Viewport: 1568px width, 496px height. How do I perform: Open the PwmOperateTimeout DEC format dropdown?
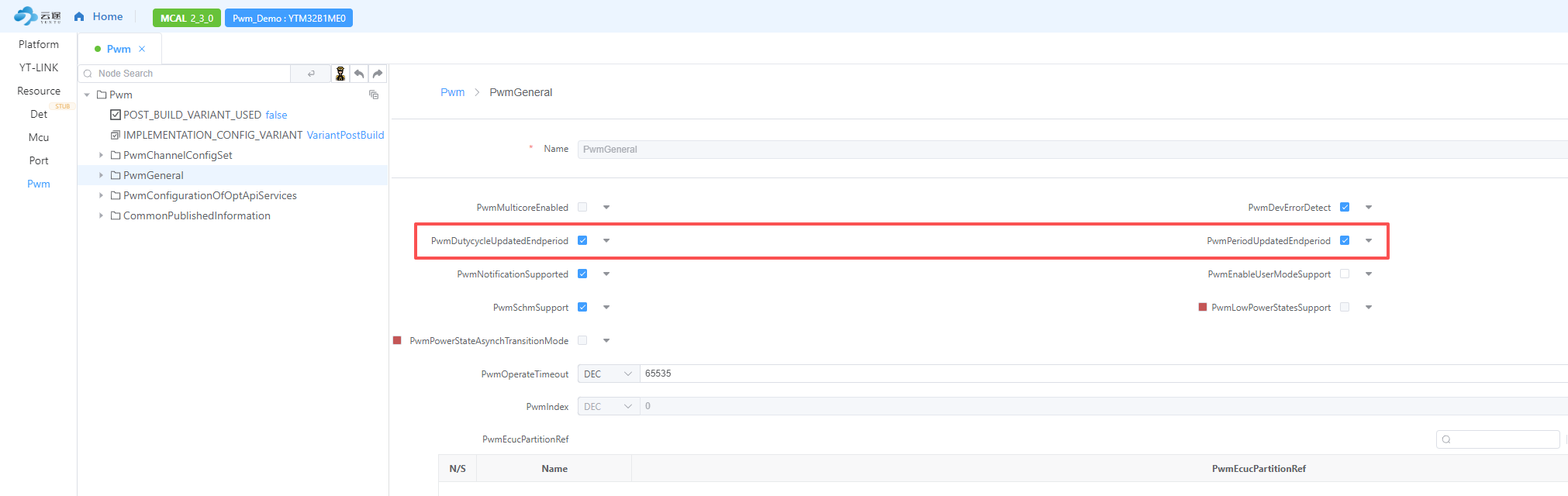click(x=608, y=374)
